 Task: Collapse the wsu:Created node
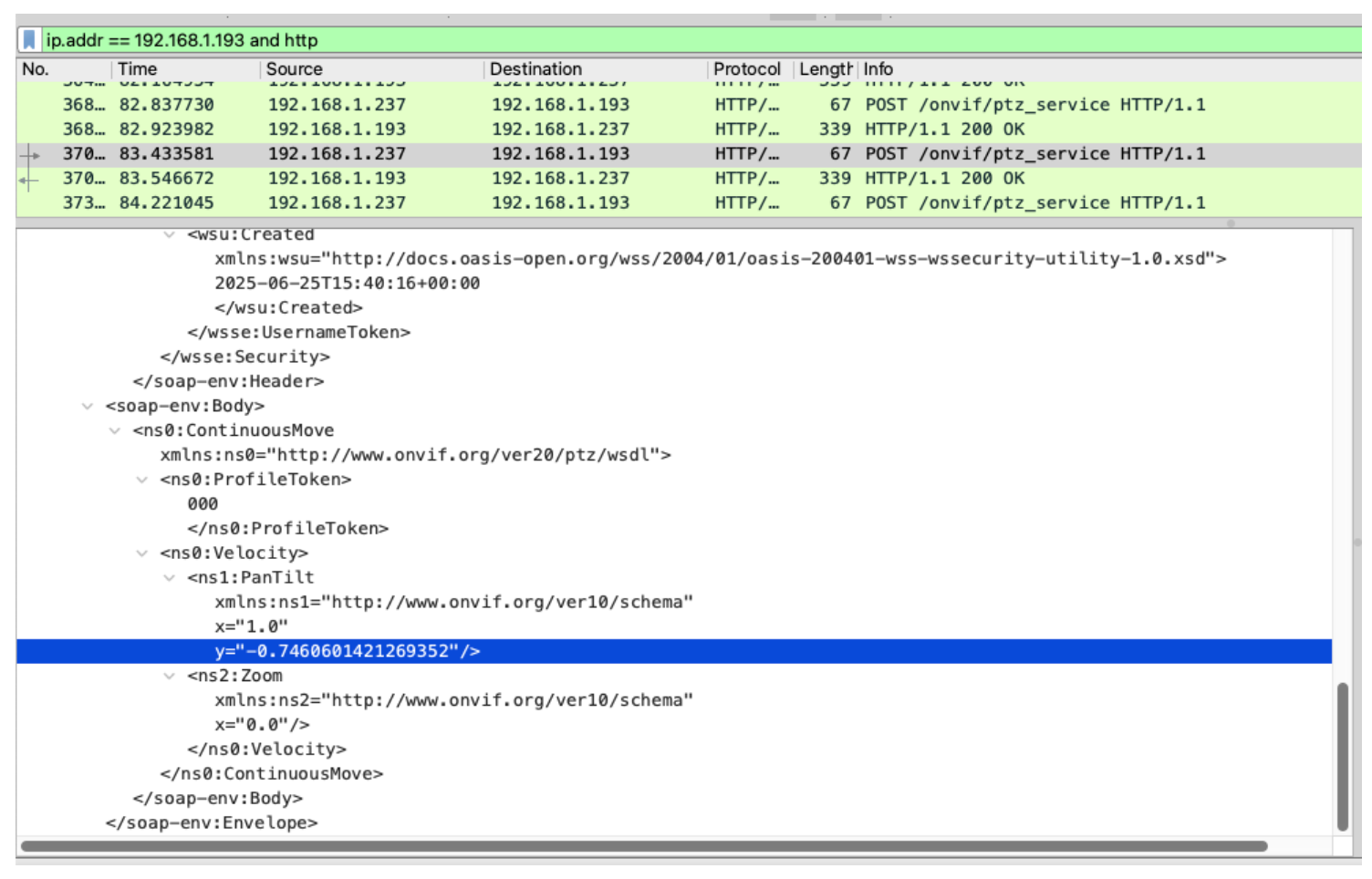pyautogui.click(x=170, y=234)
